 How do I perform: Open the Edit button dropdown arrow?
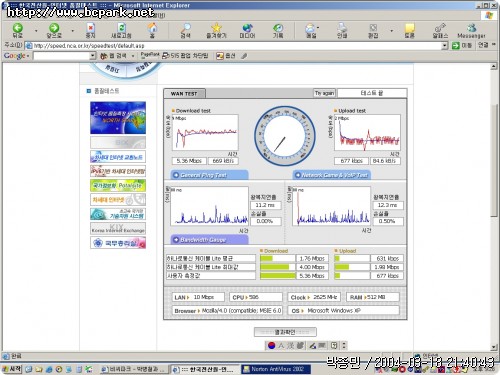click(x=392, y=31)
